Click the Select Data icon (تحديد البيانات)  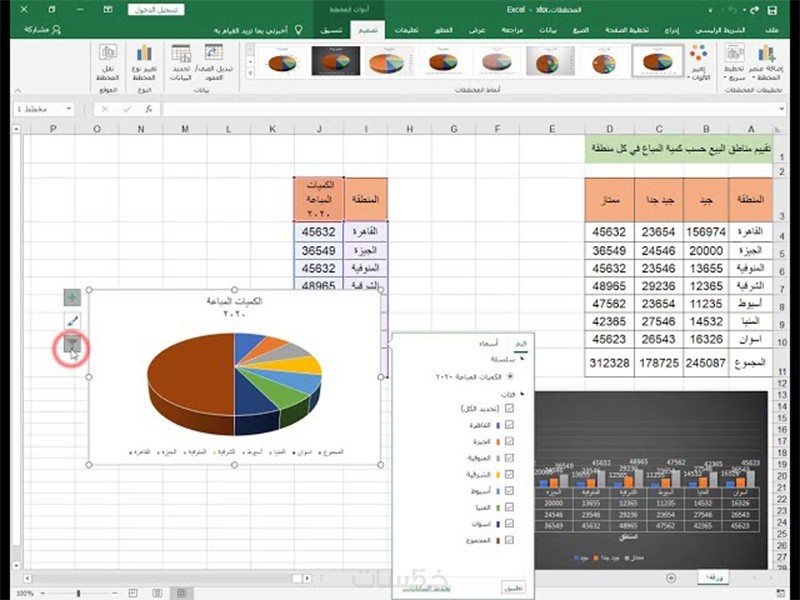[181, 53]
